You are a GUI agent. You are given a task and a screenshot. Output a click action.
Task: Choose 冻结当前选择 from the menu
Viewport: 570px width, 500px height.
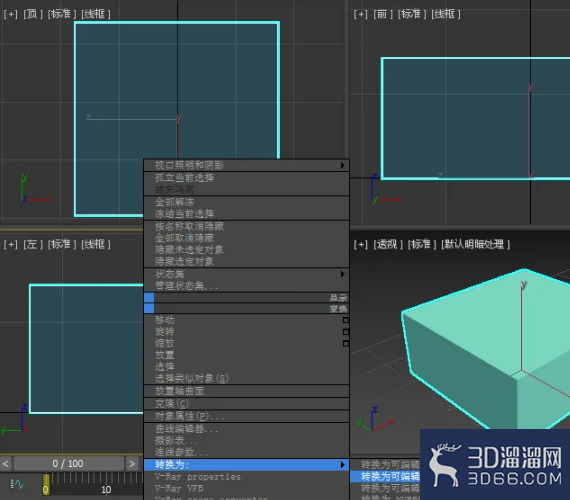(x=246, y=214)
